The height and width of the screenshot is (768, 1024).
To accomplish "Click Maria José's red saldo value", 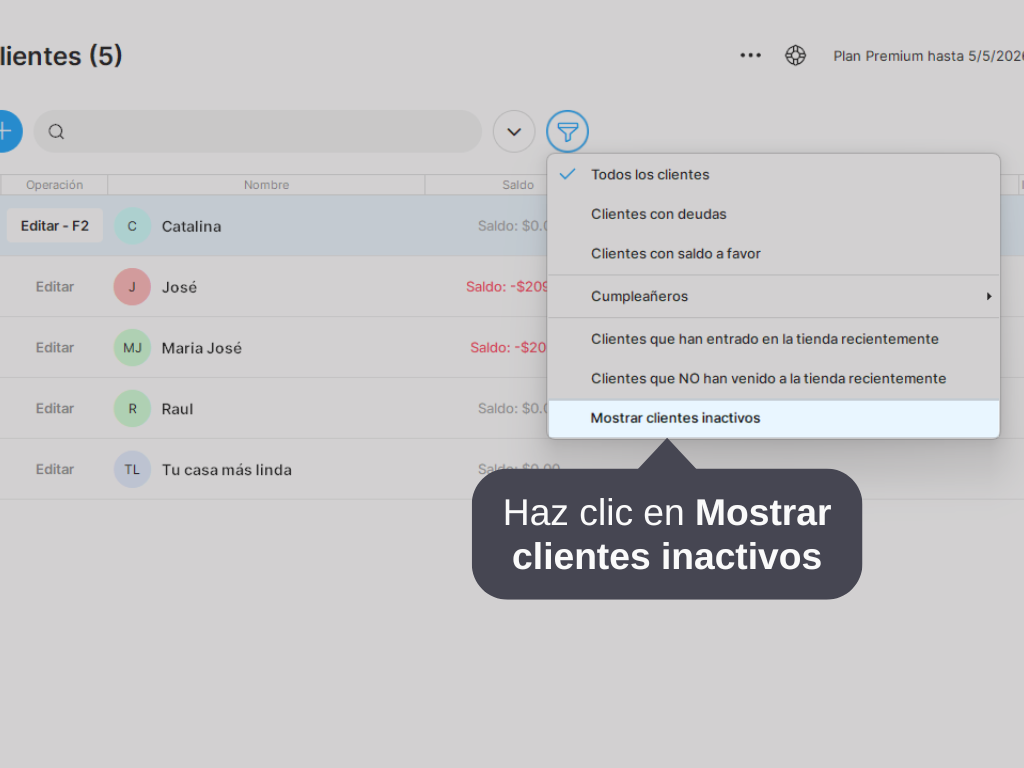I will point(509,347).
